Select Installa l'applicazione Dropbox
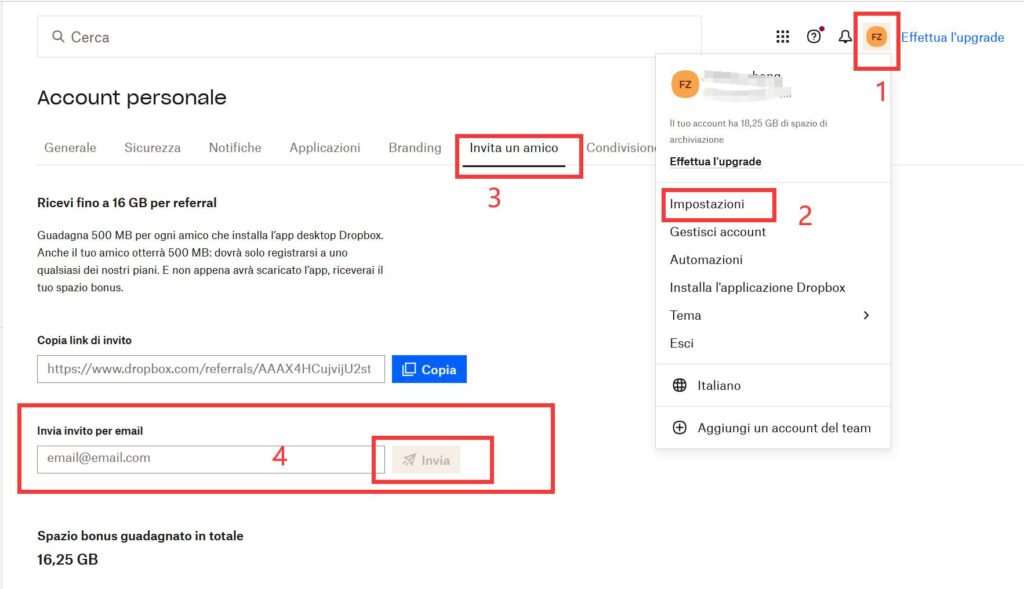 (757, 287)
